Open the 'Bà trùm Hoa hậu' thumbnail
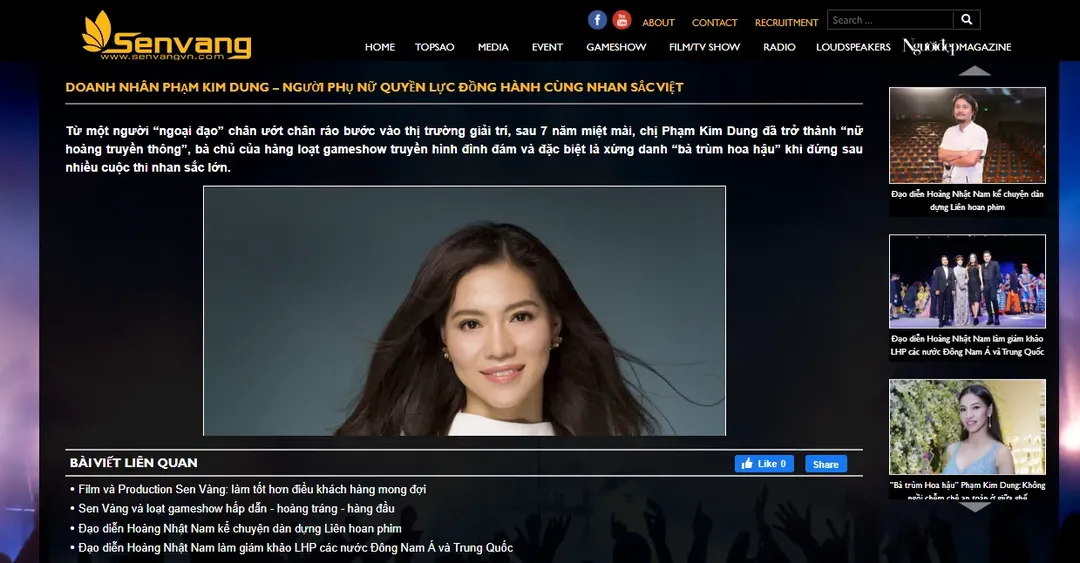 coord(967,426)
